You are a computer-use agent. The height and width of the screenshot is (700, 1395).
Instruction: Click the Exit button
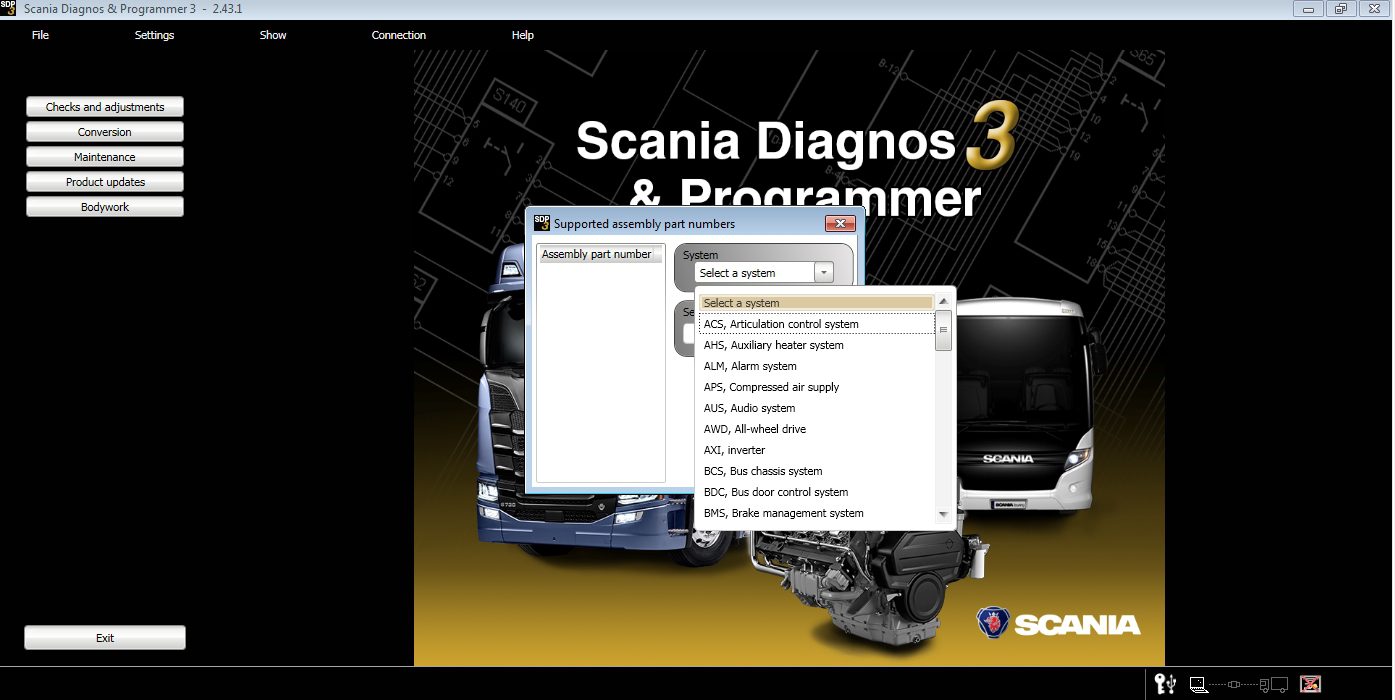tap(104, 637)
